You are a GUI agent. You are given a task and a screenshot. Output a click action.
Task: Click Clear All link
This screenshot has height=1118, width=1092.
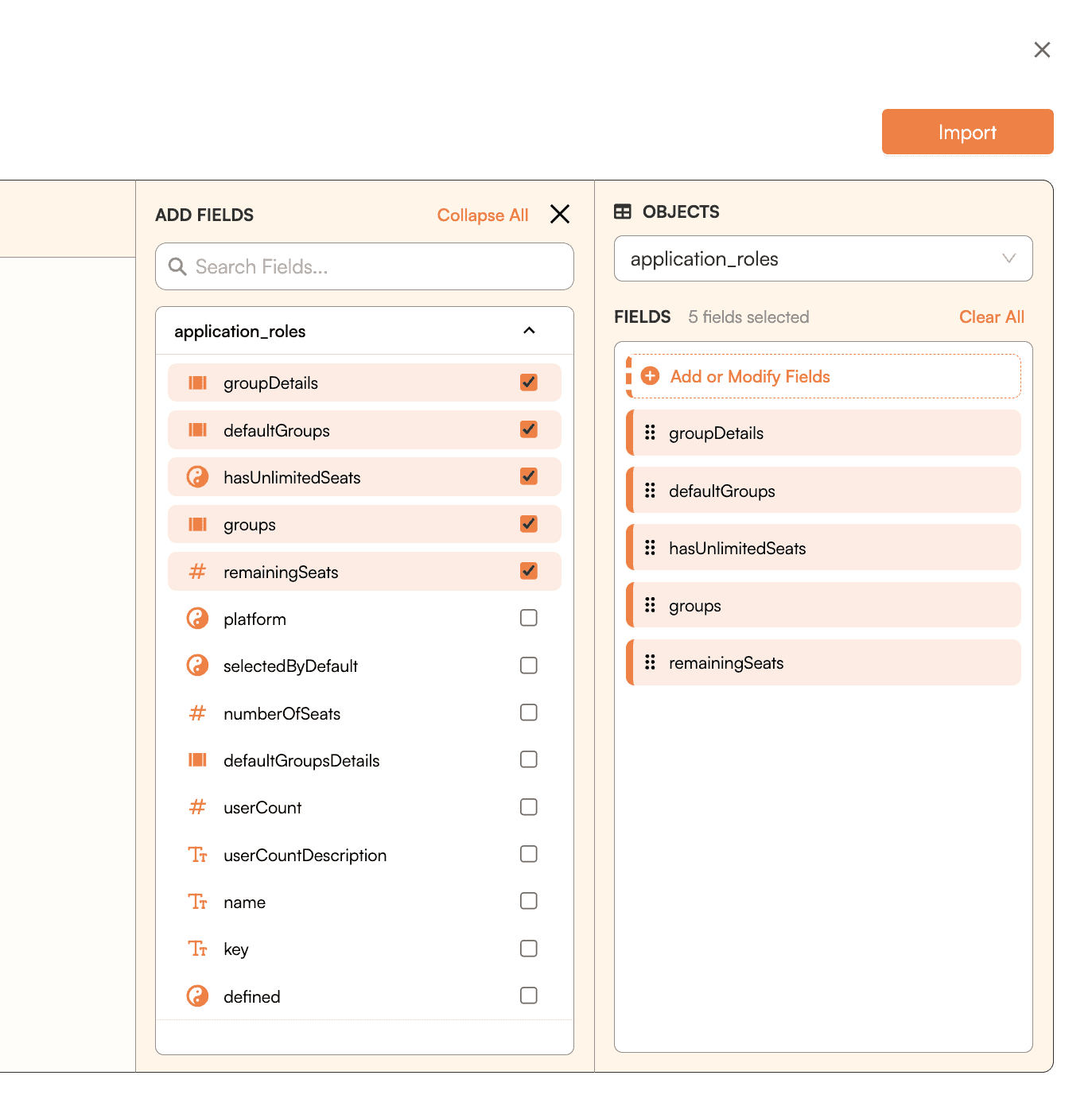(x=992, y=317)
